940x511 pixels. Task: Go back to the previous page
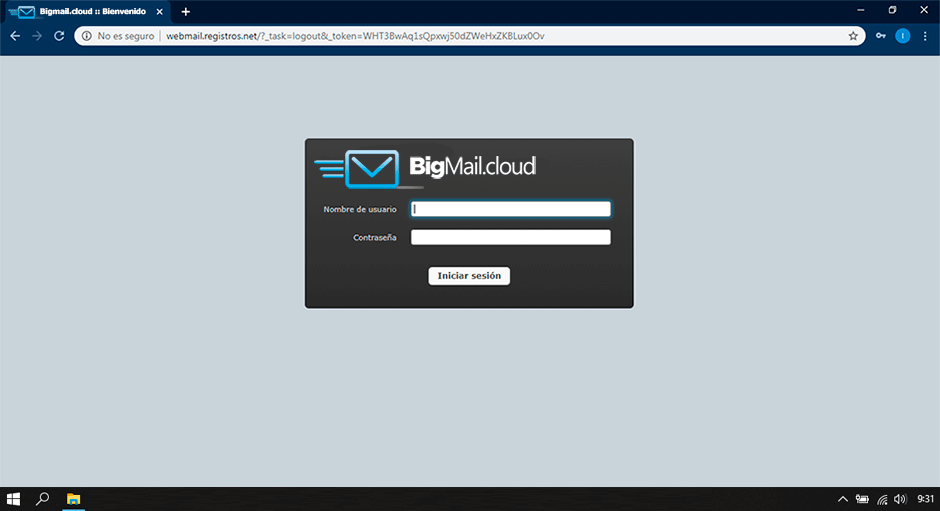[15, 35]
